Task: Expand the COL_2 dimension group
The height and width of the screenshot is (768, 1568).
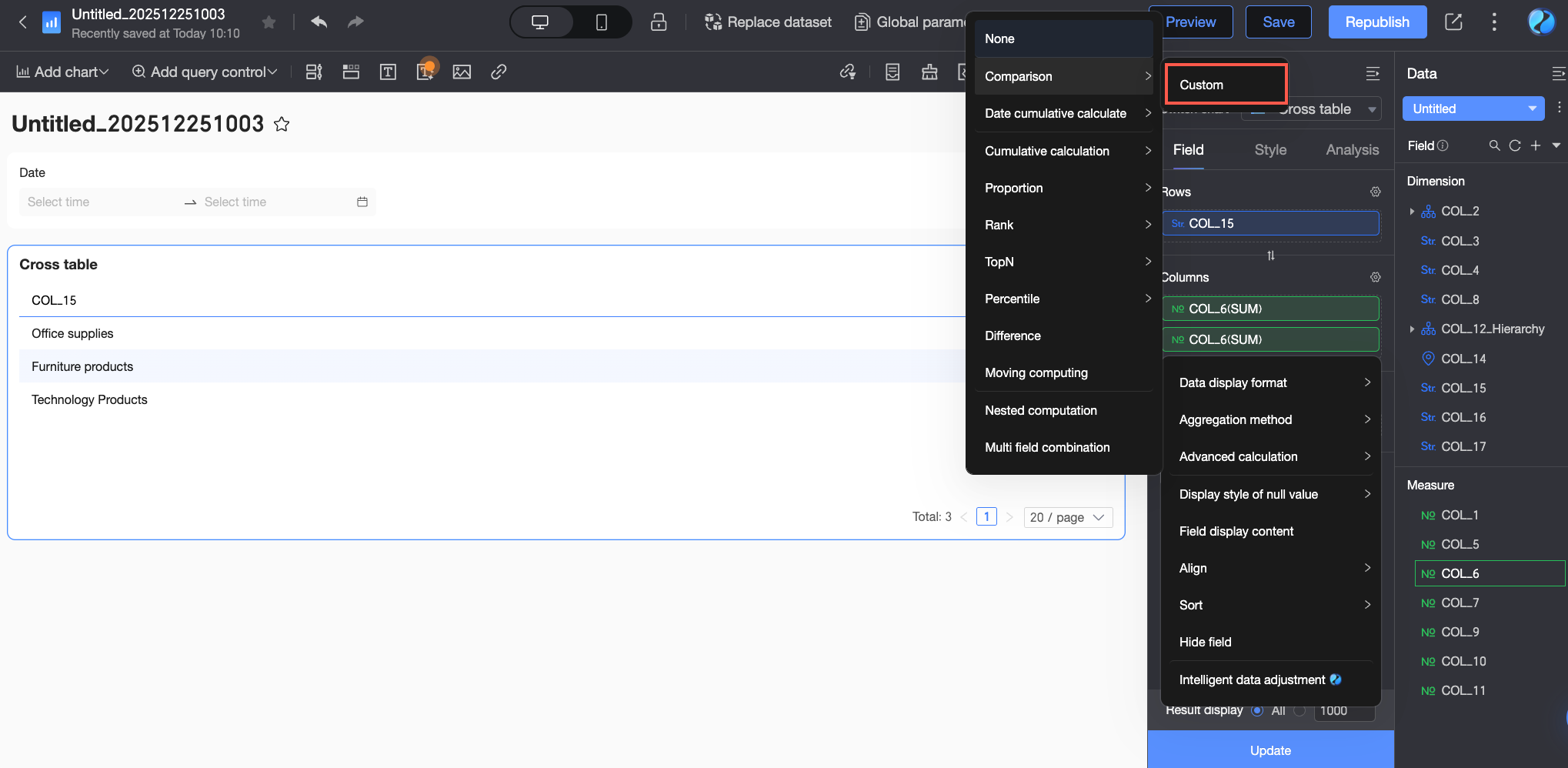Action: coord(1412,211)
